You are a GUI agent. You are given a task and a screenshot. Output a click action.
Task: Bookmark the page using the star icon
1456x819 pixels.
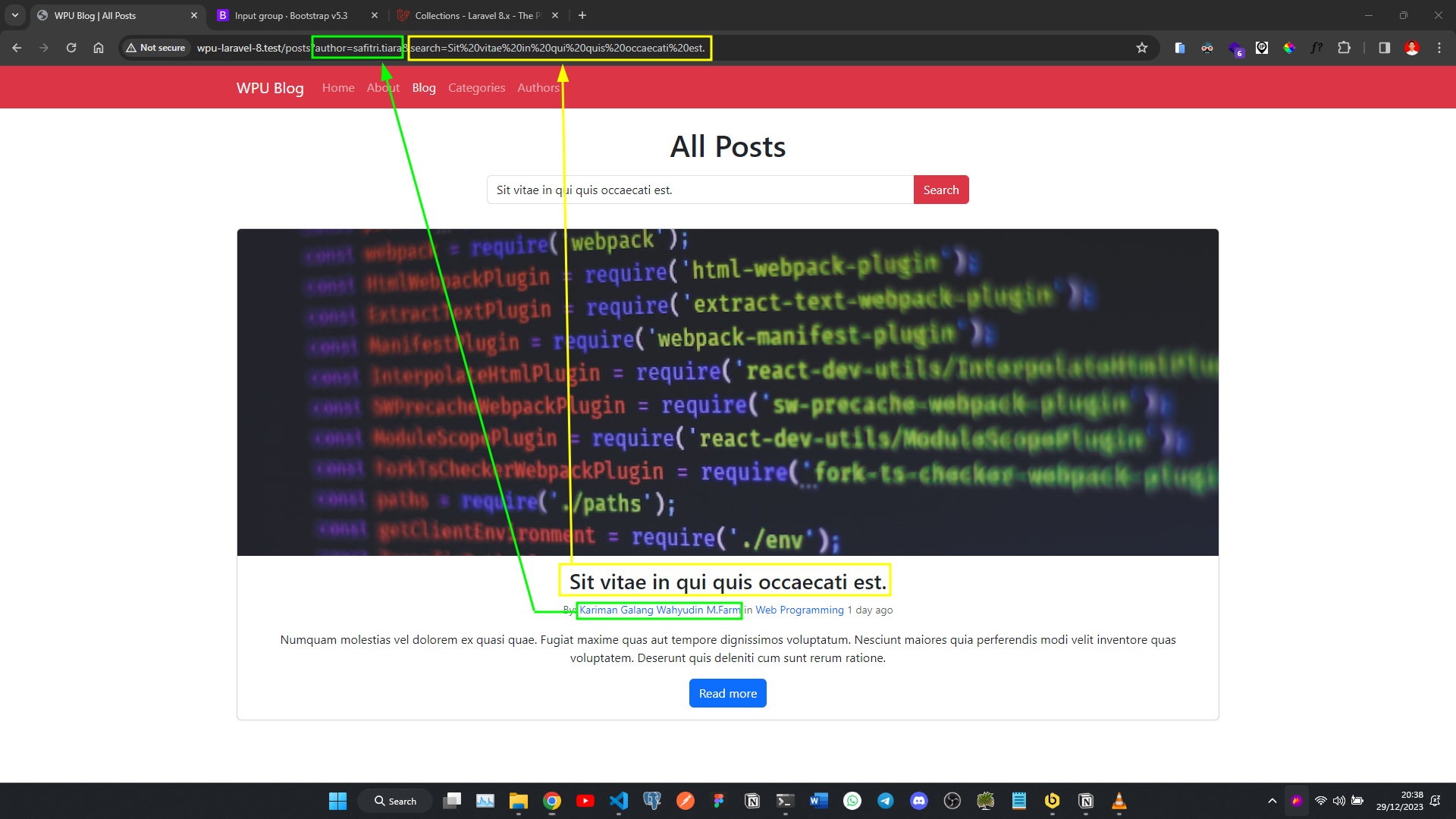(x=1142, y=47)
